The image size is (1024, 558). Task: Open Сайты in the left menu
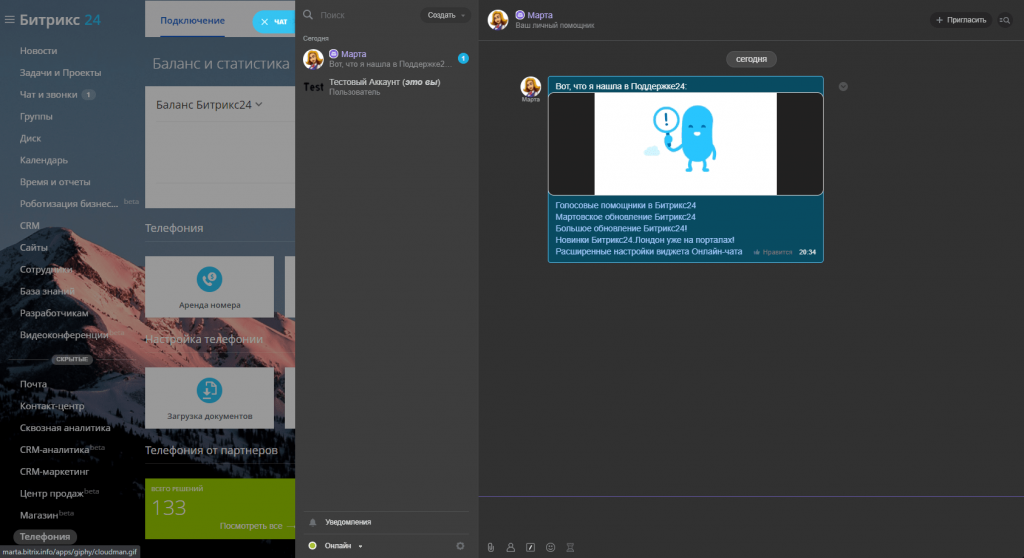[33, 248]
